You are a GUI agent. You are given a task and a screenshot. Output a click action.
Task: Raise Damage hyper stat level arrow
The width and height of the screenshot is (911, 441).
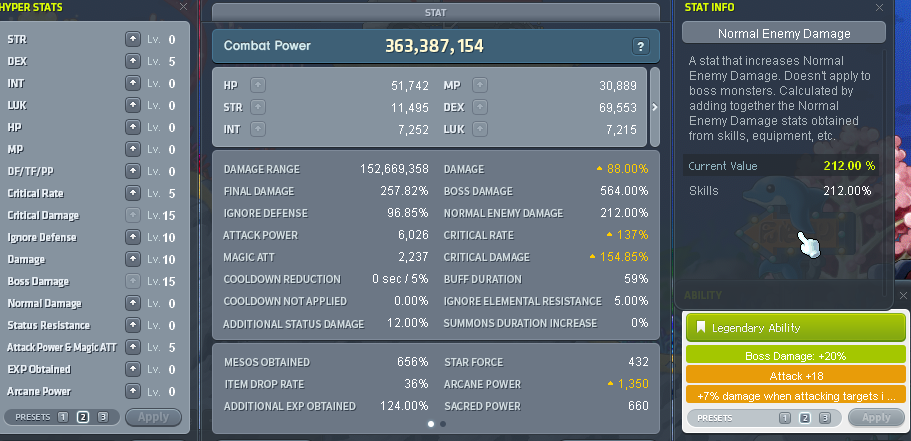tap(133, 259)
